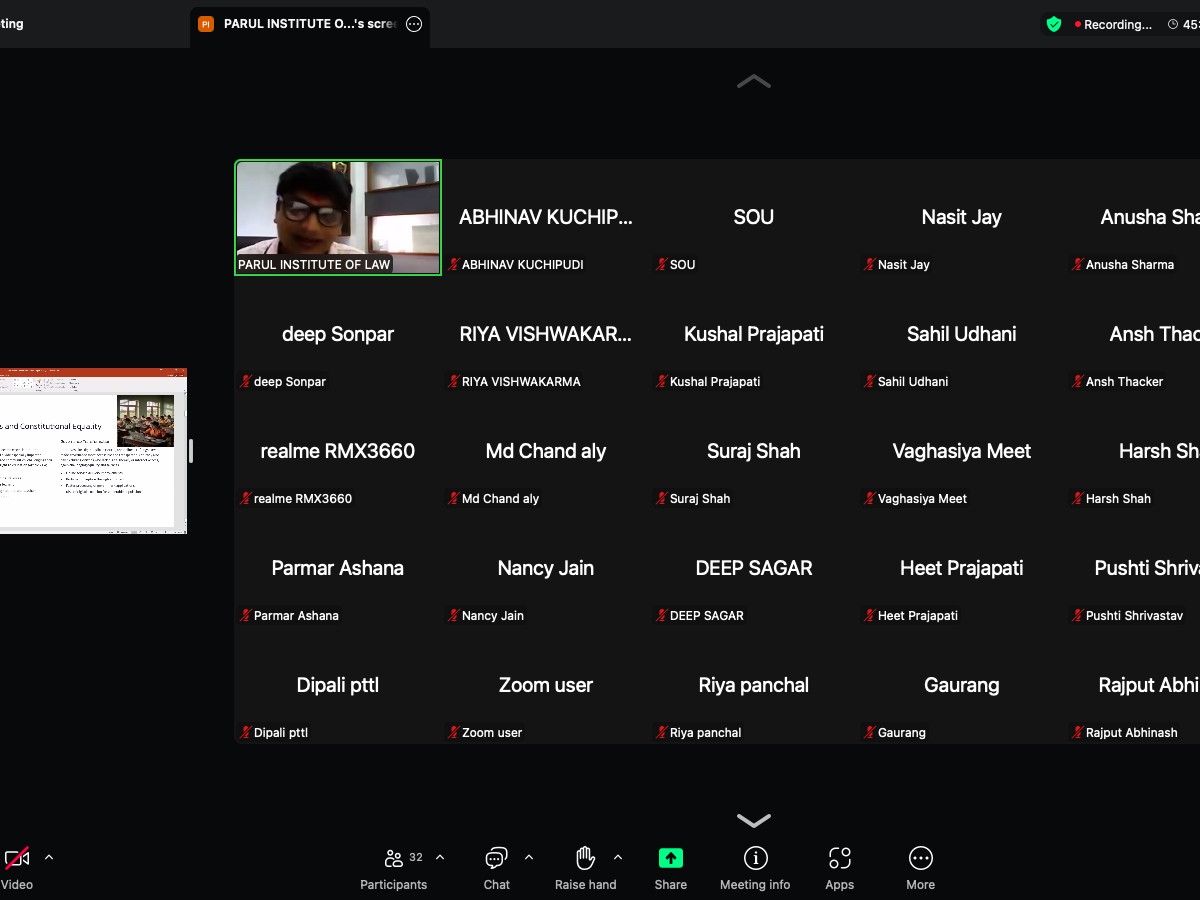Expand the Video options arrow
The height and width of the screenshot is (900, 1200).
coord(49,857)
